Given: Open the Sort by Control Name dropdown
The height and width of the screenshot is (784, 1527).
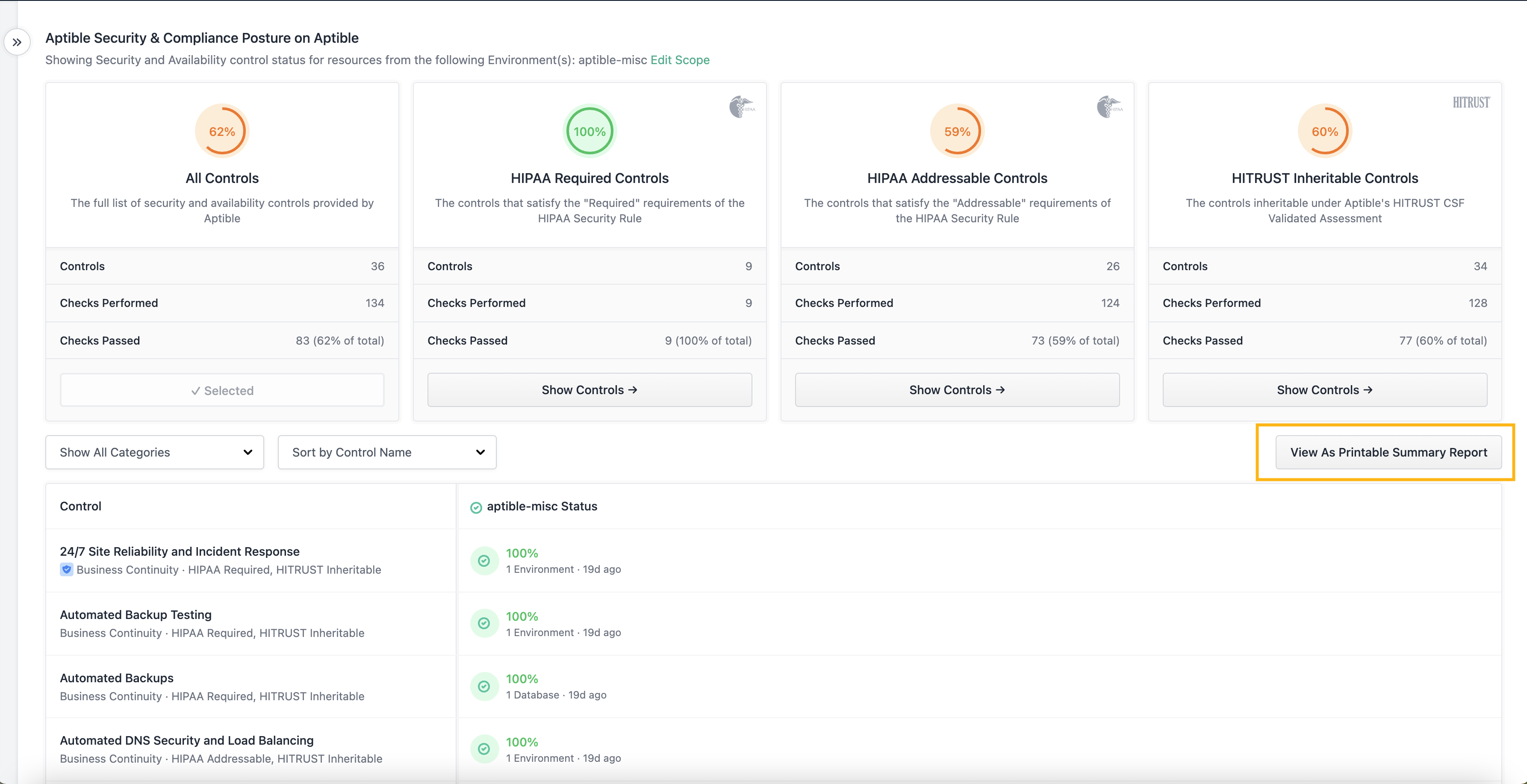Looking at the screenshot, I should pos(386,452).
